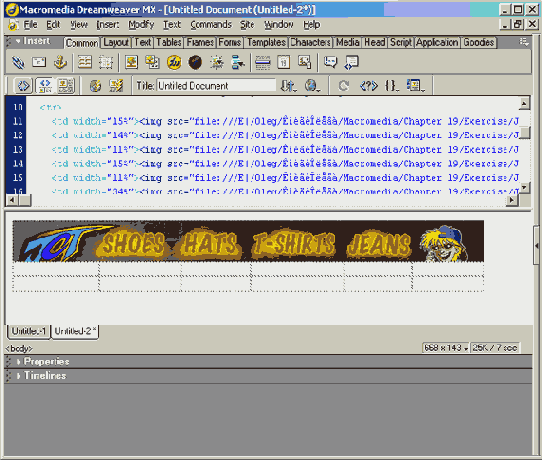This screenshot has width=542, height=460.
Task: Switch to the Layout insert tab
Action: [116, 43]
